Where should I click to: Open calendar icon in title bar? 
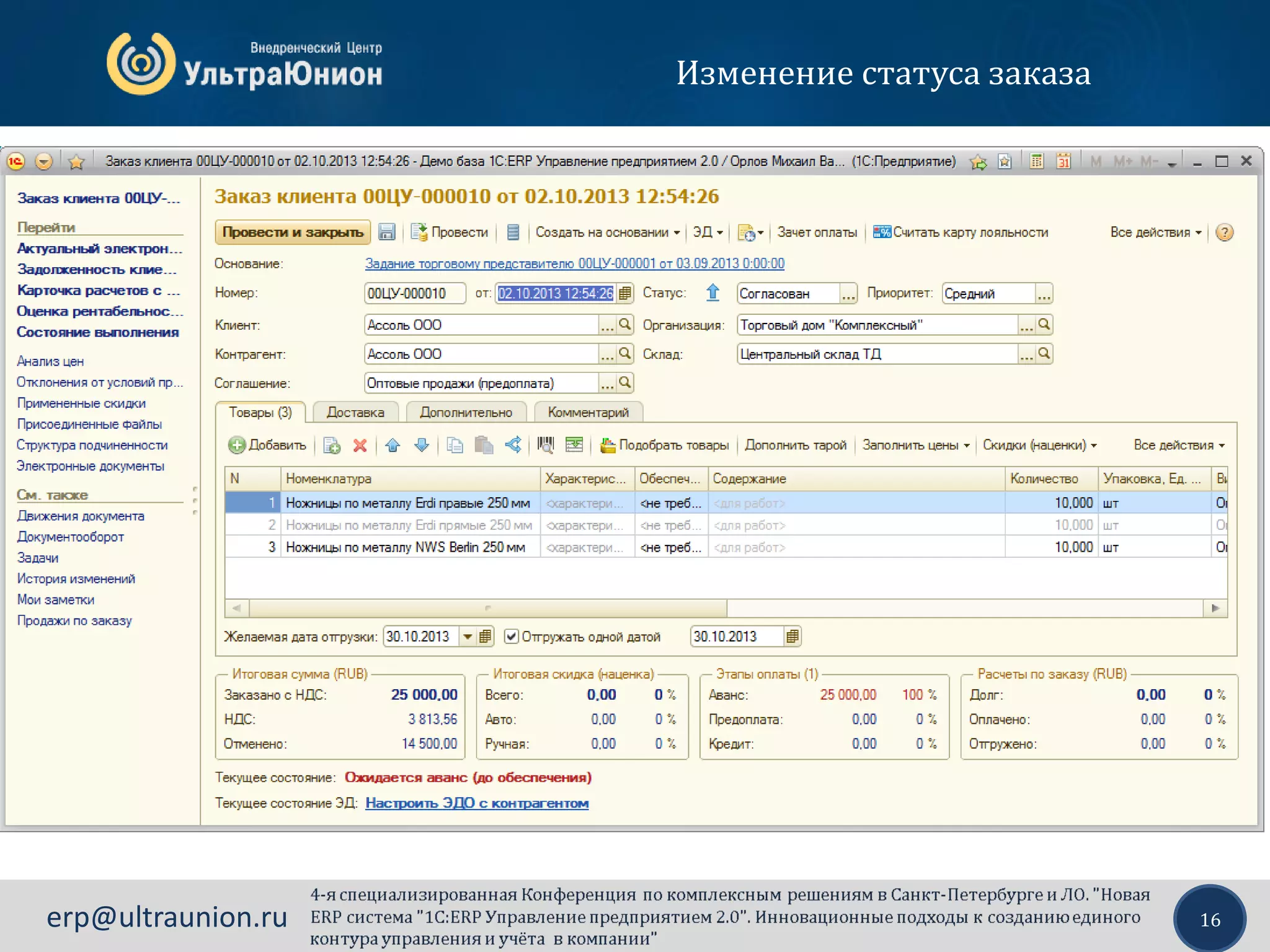(x=1064, y=162)
